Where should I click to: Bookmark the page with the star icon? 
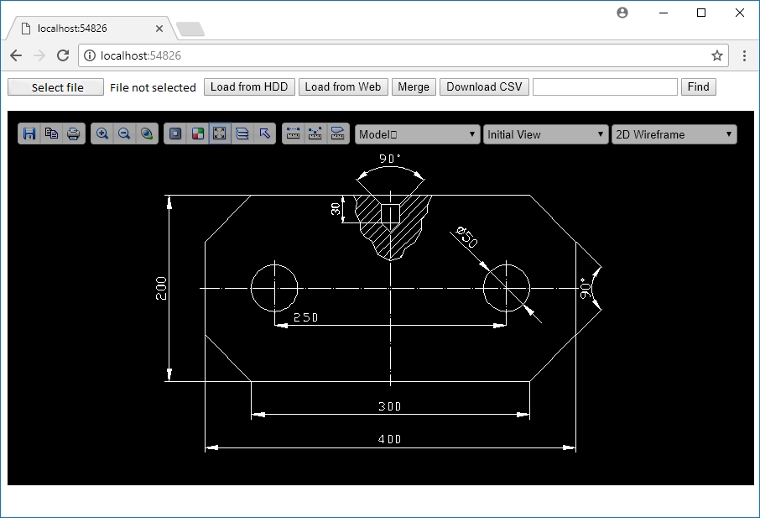pyautogui.click(x=717, y=56)
